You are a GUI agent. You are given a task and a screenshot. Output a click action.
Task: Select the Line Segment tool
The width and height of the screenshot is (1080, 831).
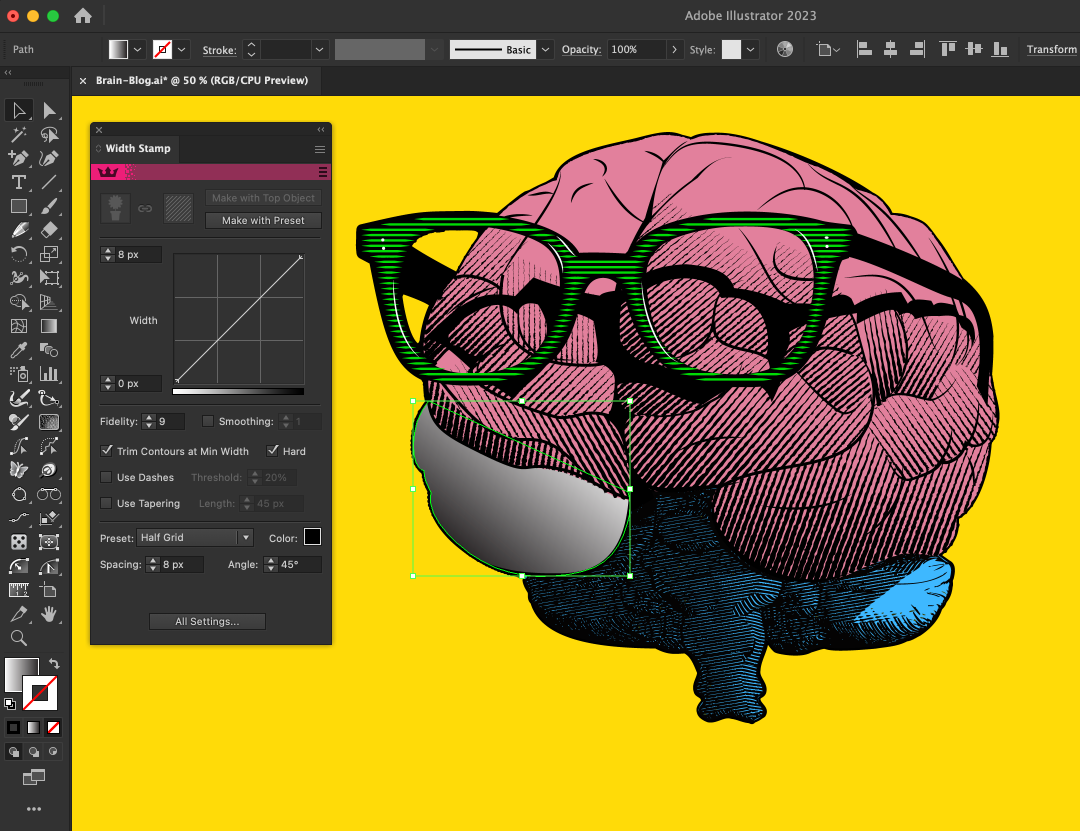coord(49,182)
